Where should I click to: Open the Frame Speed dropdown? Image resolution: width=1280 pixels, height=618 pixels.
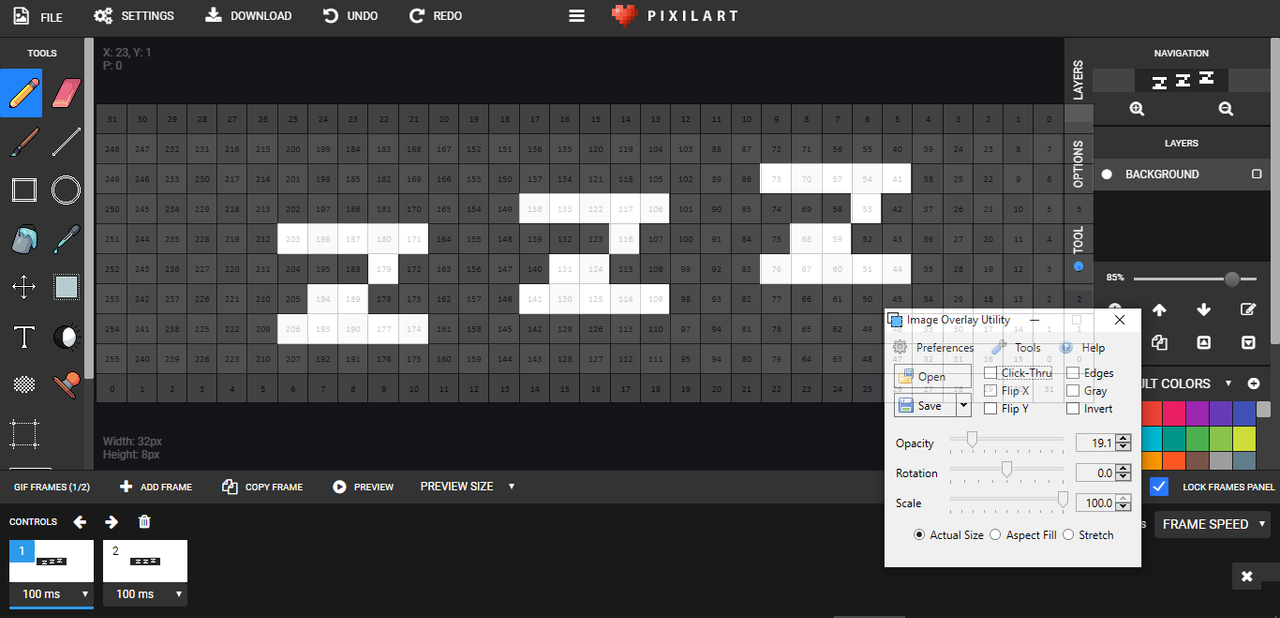[x=1213, y=524]
